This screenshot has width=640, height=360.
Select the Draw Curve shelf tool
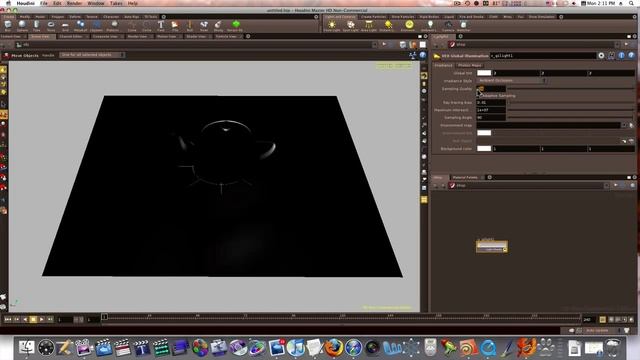132,26
